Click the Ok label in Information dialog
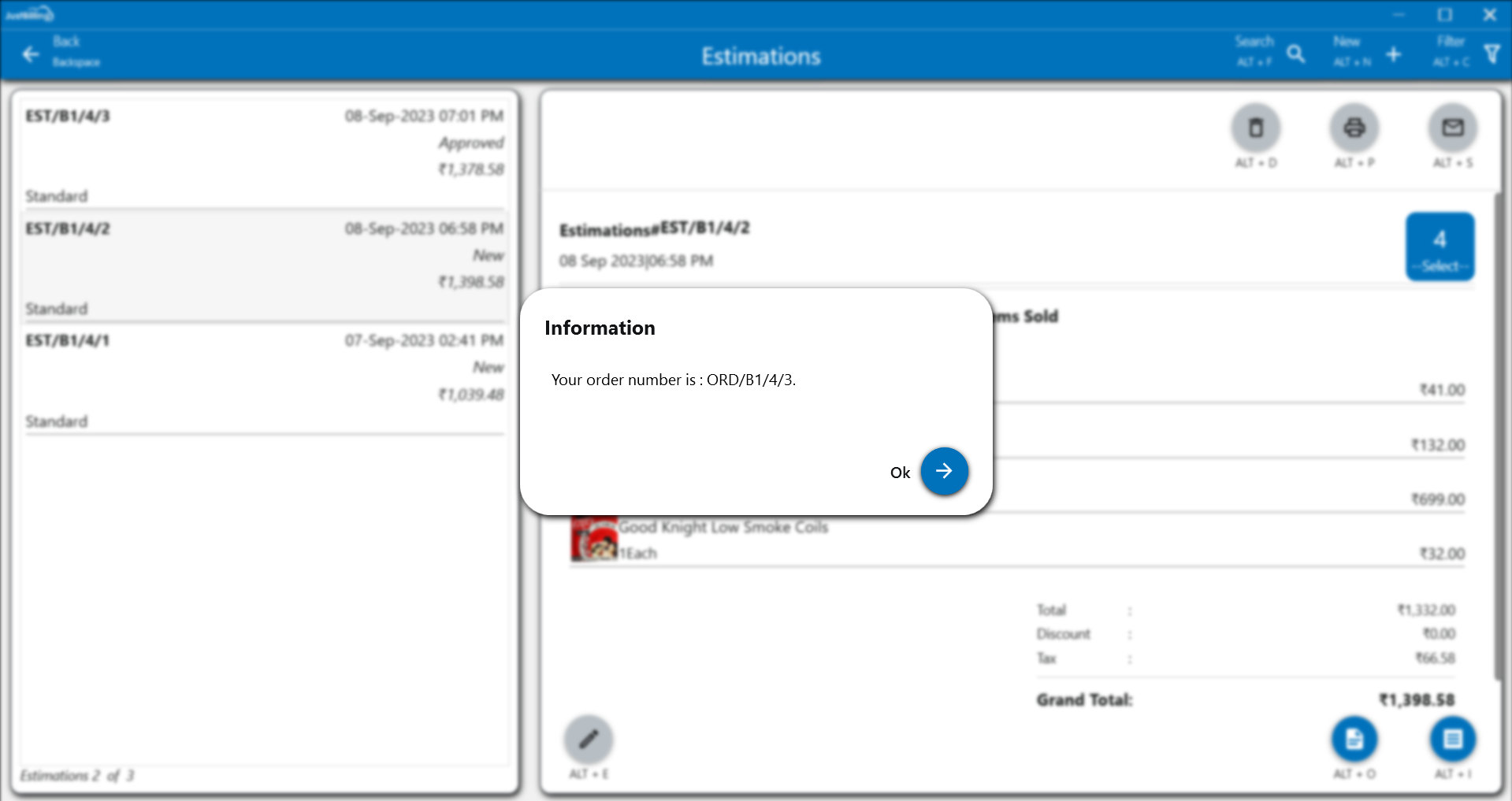Image resolution: width=1512 pixels, height=801 pixels. tap(900, 473)
